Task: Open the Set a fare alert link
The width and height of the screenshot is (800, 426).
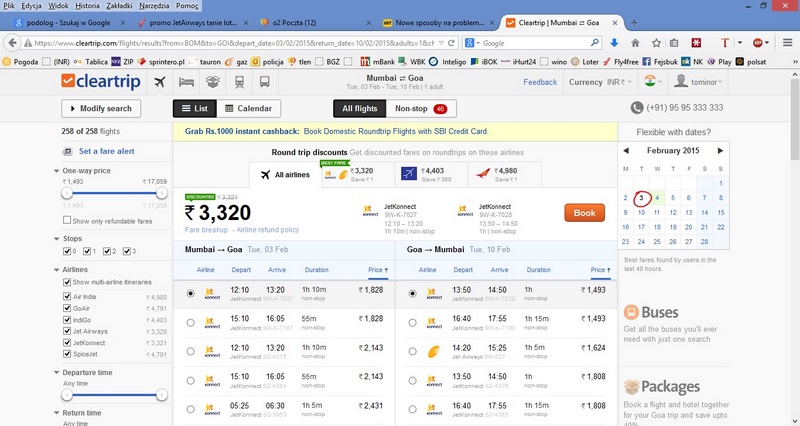Action: 107,151
